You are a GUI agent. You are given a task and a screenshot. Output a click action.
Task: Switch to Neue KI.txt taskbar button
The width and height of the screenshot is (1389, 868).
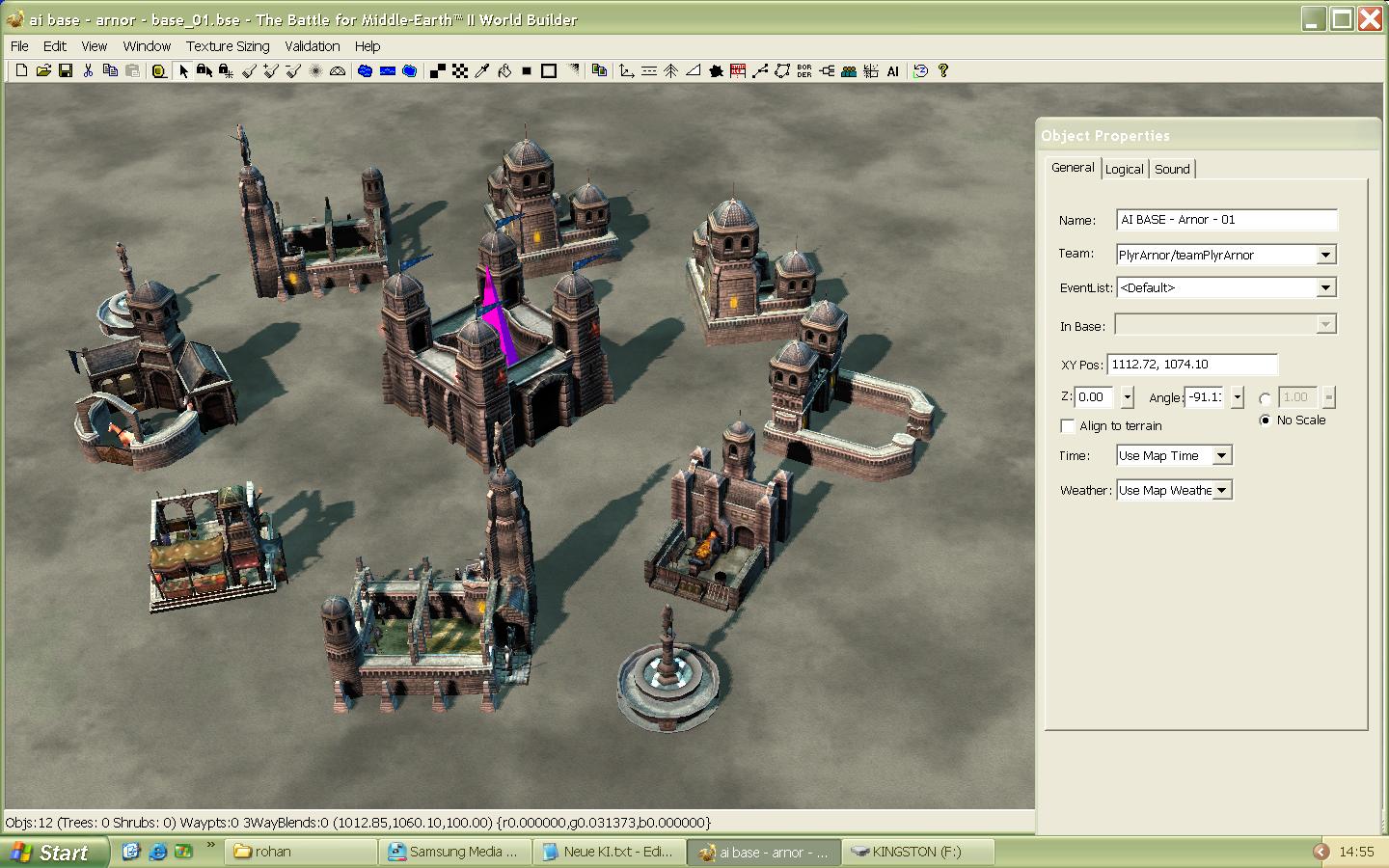pyautogui.click(x=610, y=852)
